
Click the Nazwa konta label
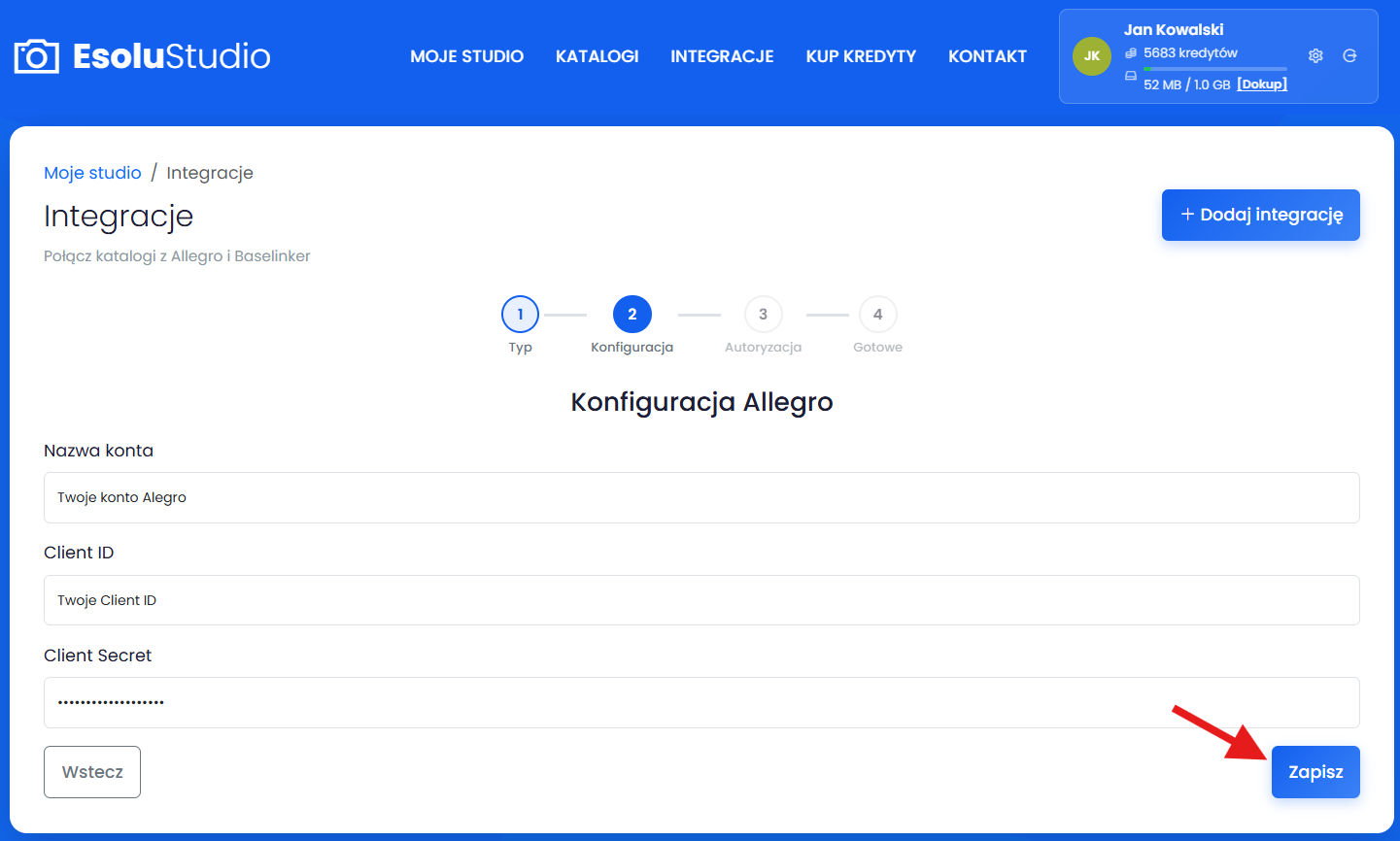click(x=98, y=451)
